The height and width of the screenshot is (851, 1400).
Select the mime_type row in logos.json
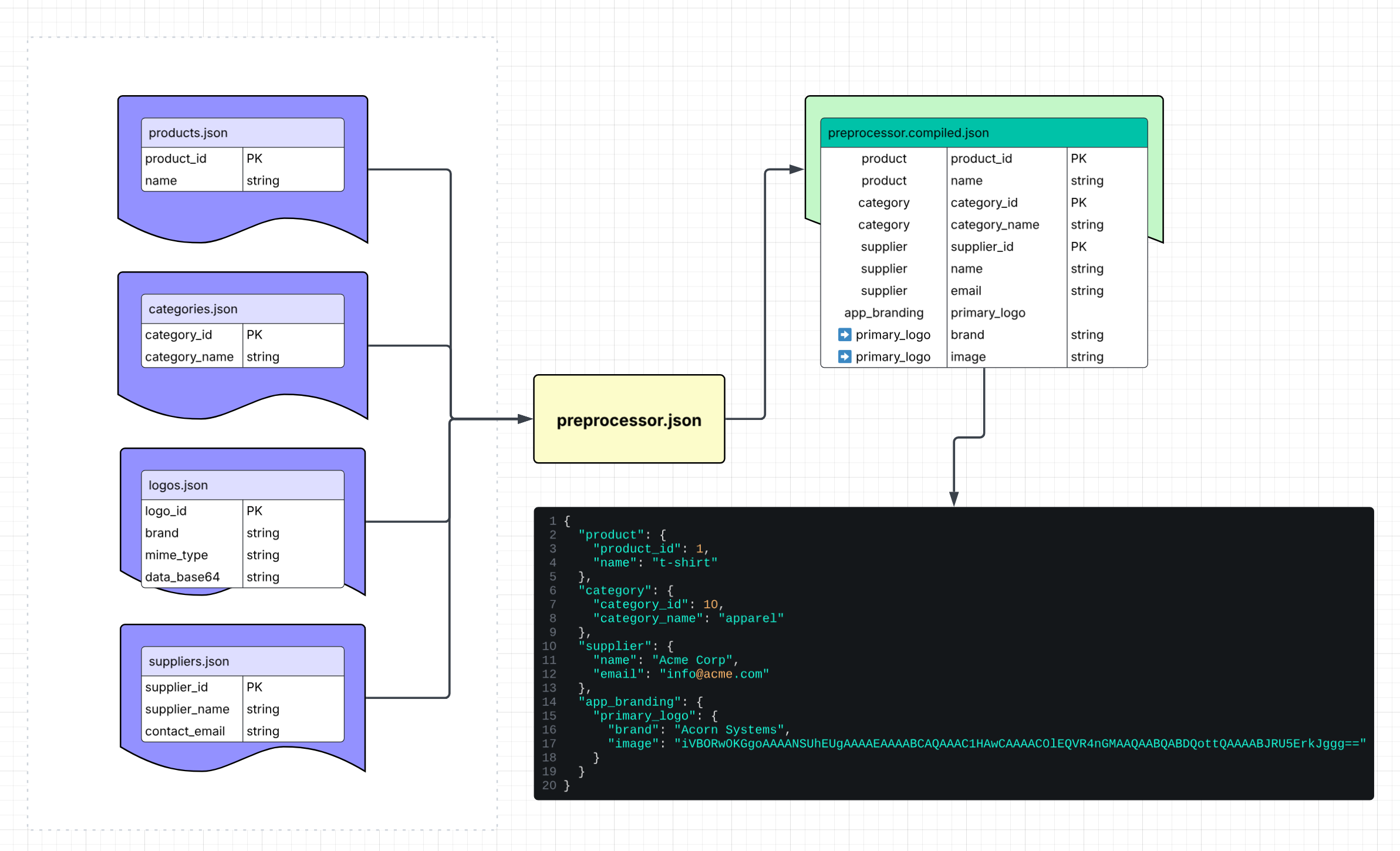coord(177,555)
